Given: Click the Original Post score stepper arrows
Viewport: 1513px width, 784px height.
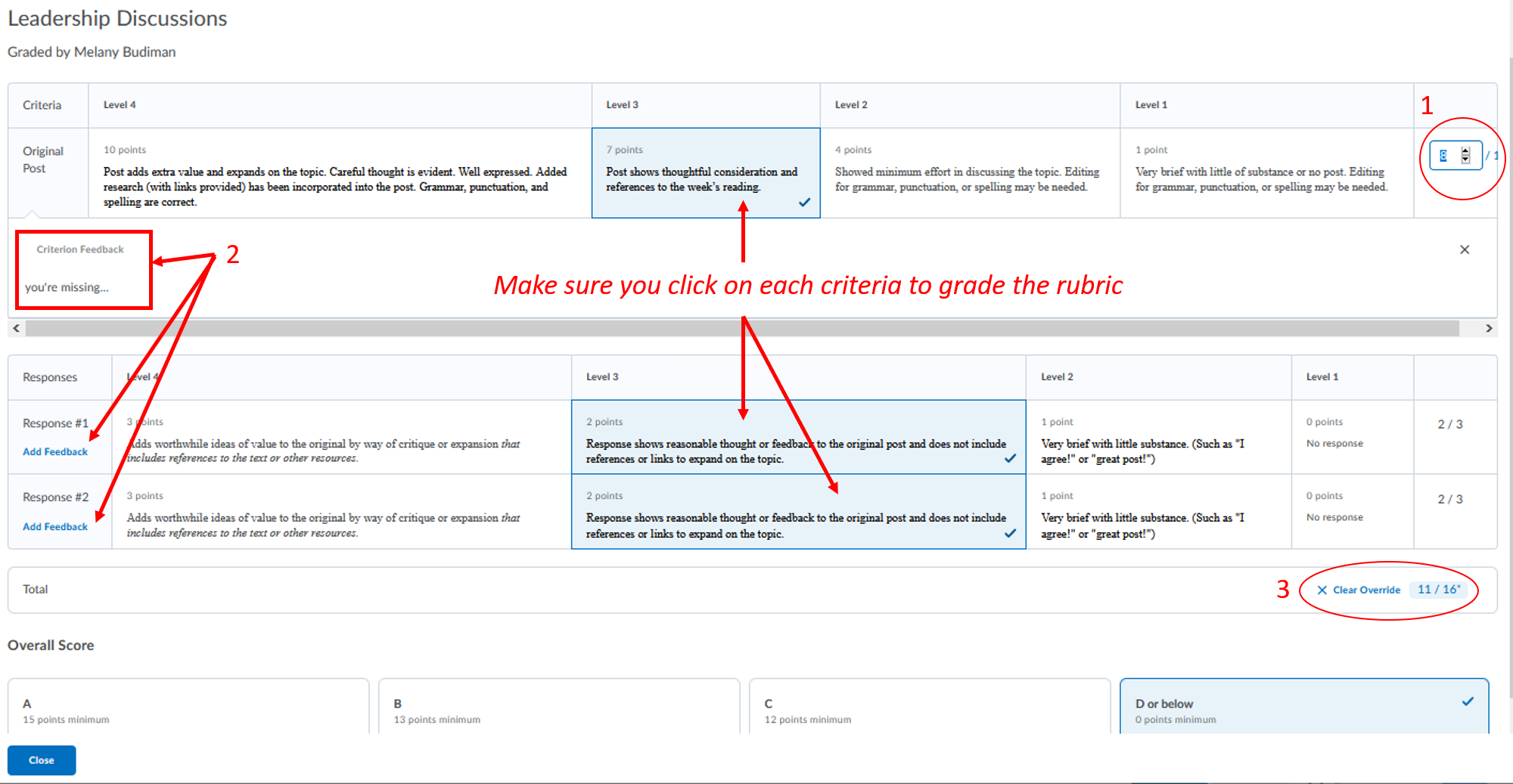Looking at the screenshot, I should coord(1465,155).
